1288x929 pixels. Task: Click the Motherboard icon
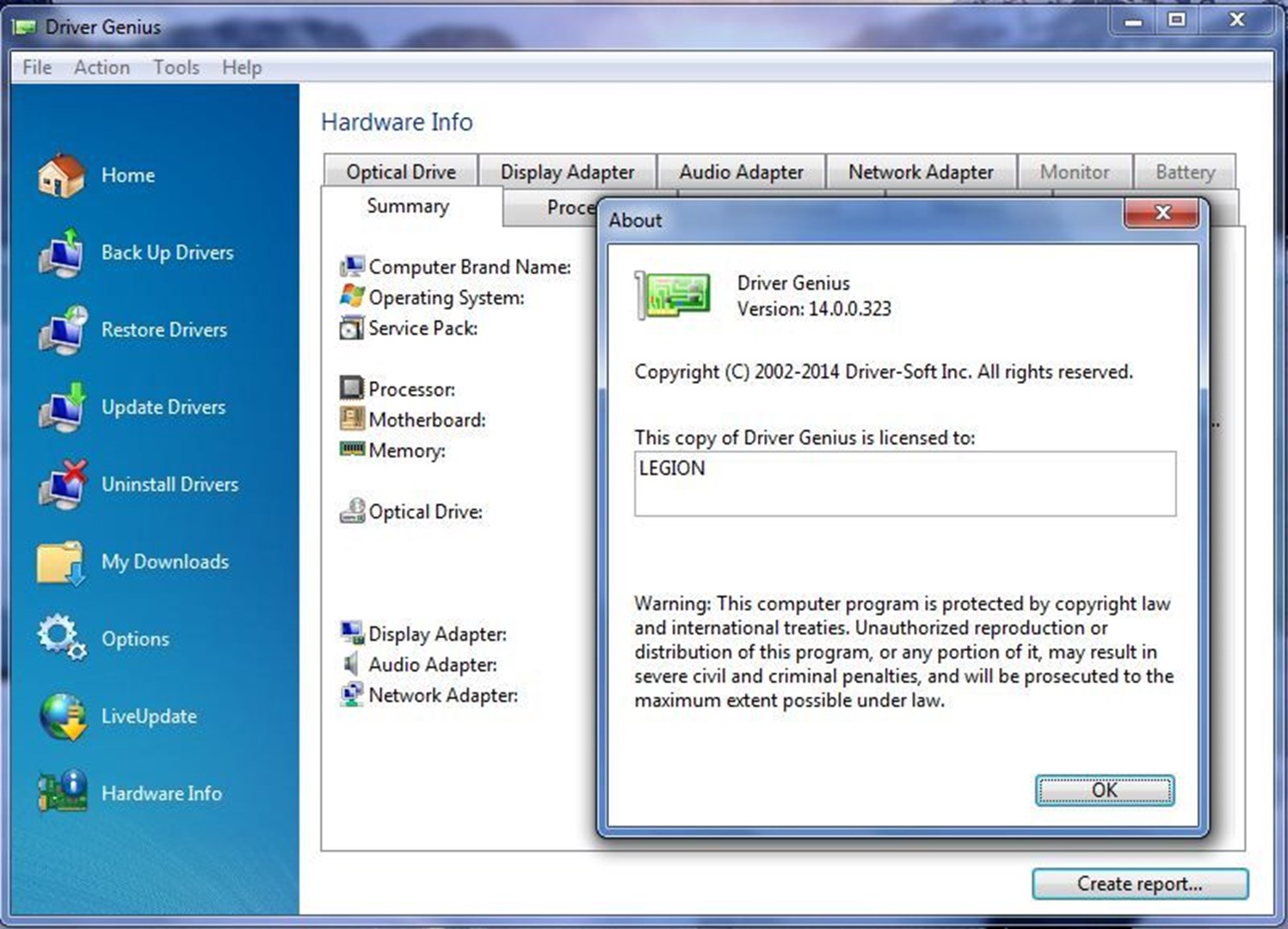click(352, 419)
